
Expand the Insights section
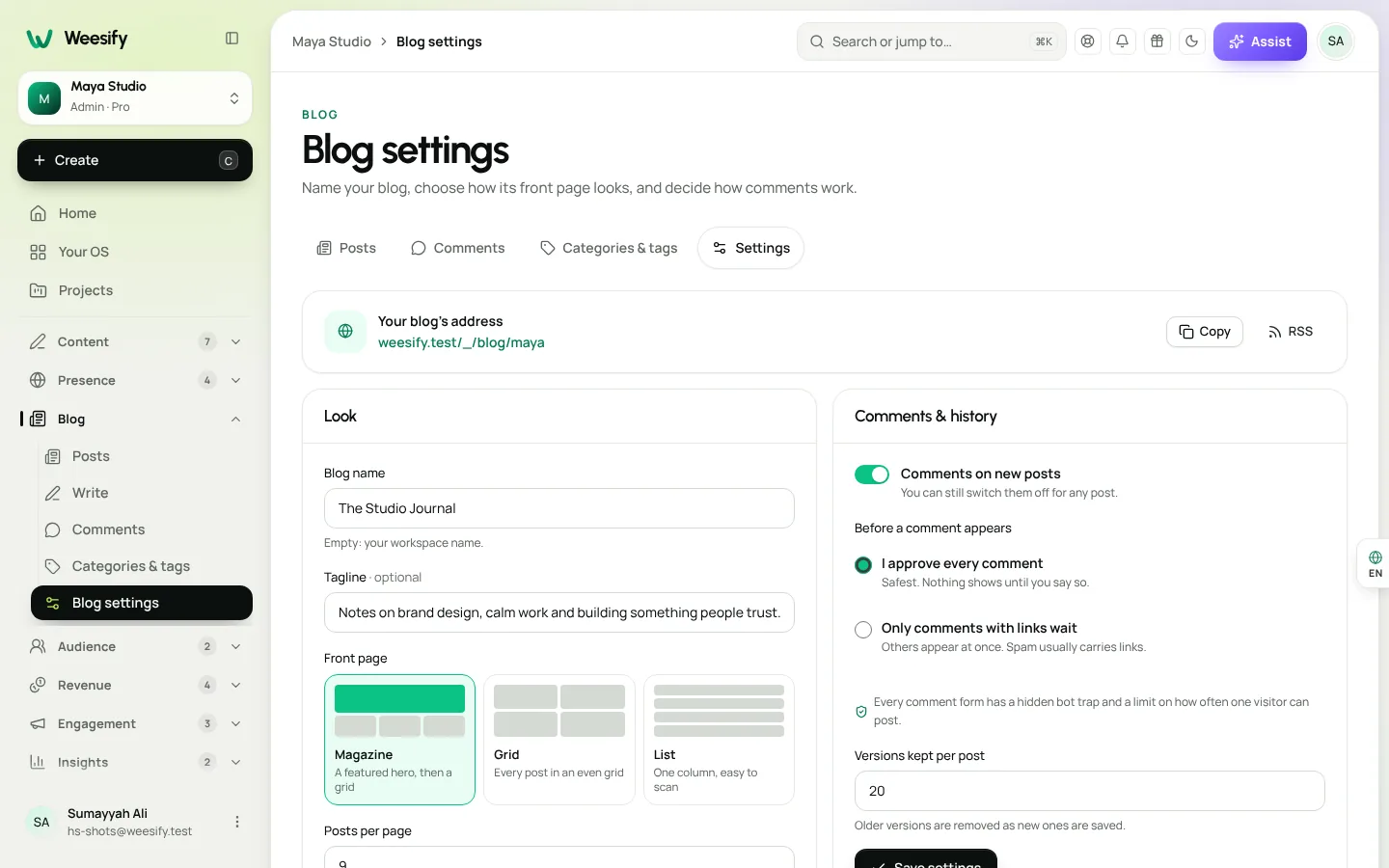click(x=135, y=762)
